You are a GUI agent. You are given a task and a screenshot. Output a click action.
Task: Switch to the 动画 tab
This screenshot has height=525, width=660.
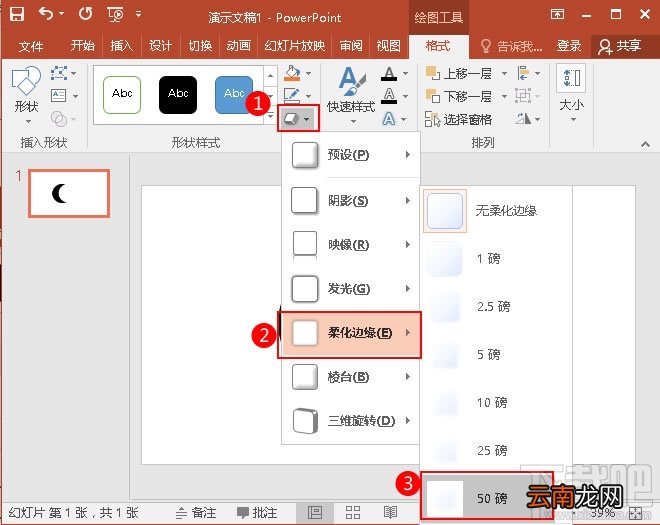tap(239, 45)
